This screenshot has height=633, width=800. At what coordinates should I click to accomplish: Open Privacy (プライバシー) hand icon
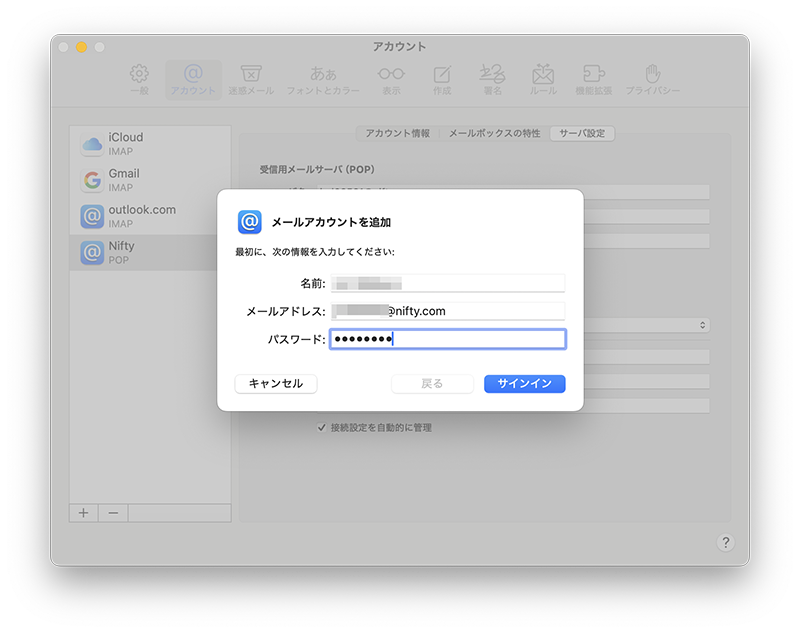pyautogui.click(x=653, y=79)
